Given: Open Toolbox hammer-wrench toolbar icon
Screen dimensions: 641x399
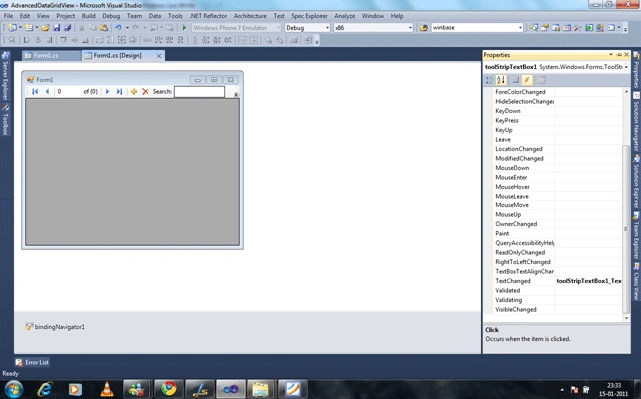Looking at the screenshot, I should coord(578,28).
